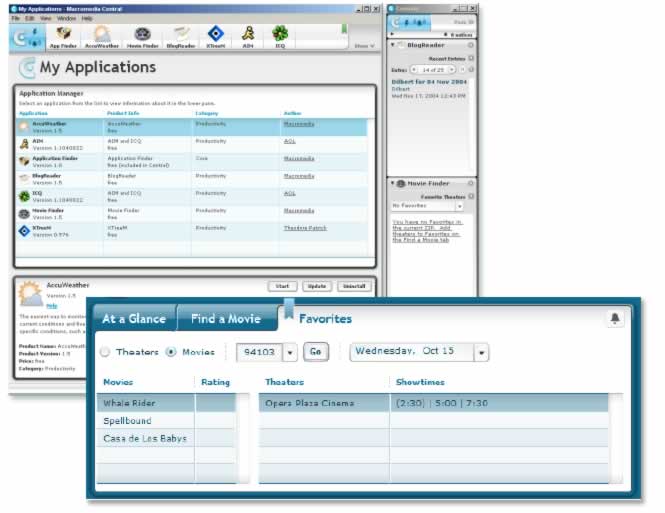Image resolution: width=665 pixels, height=513 pixels.
Task: Open ICQ from the toolbar
Action: click(x=280, y=37)
